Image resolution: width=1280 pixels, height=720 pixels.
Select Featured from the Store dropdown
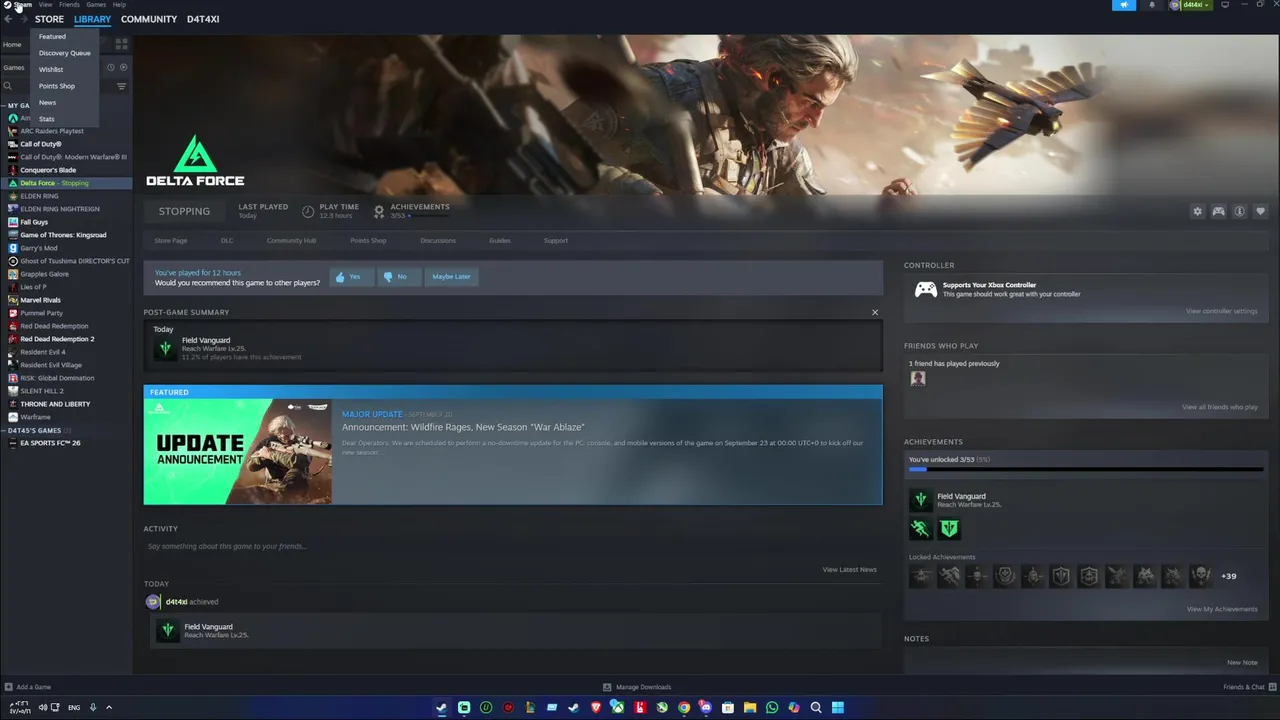coord(65,36)
